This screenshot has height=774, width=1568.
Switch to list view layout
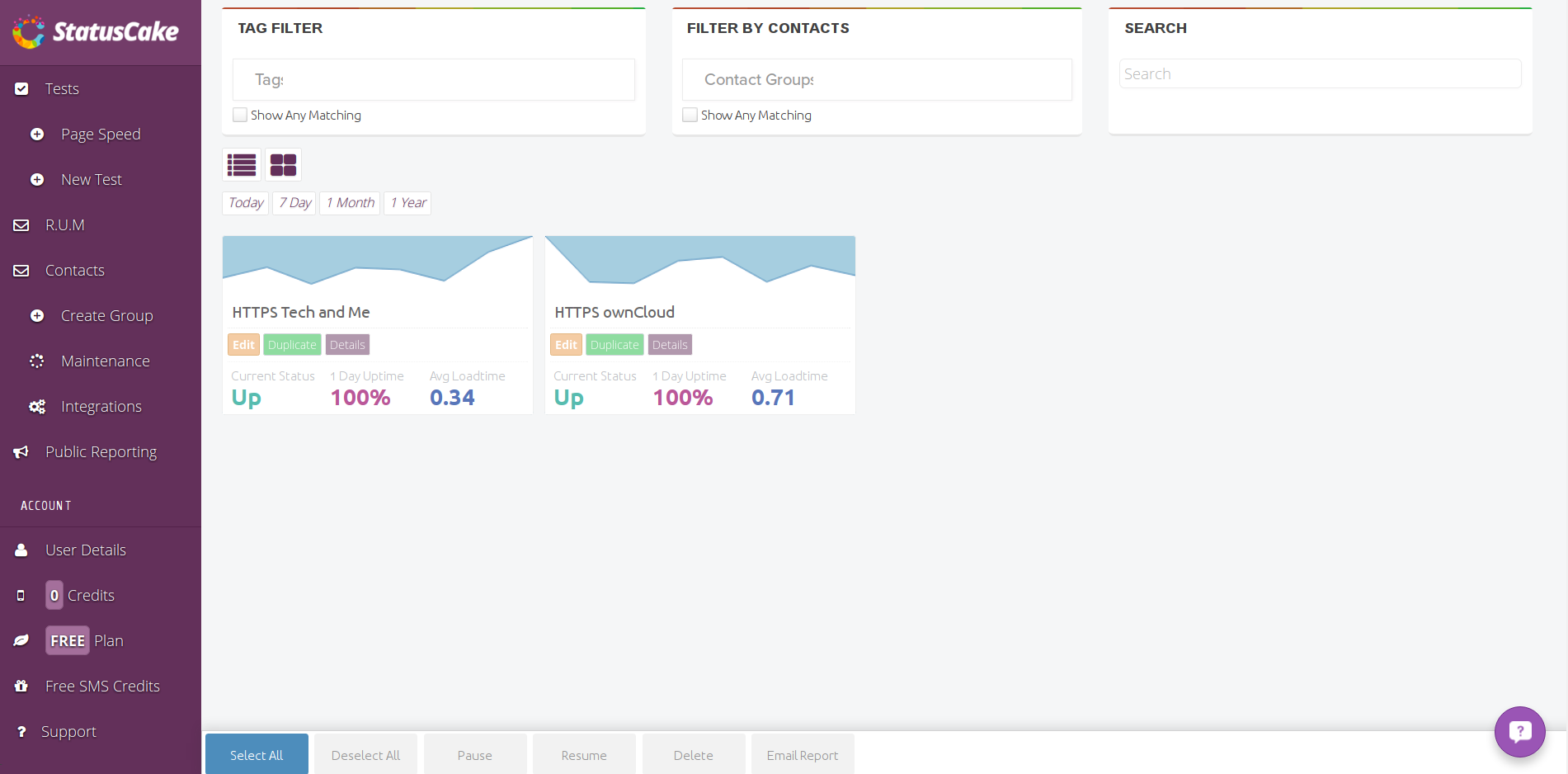pyautogui.click(x=242, y=165)
